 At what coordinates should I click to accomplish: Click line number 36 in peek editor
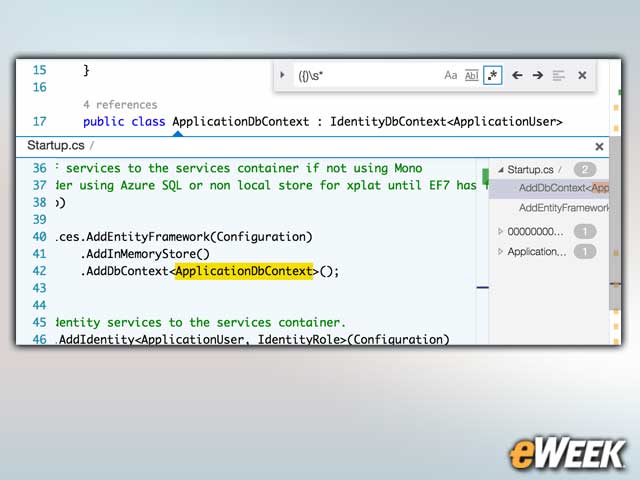click(40, 168)
